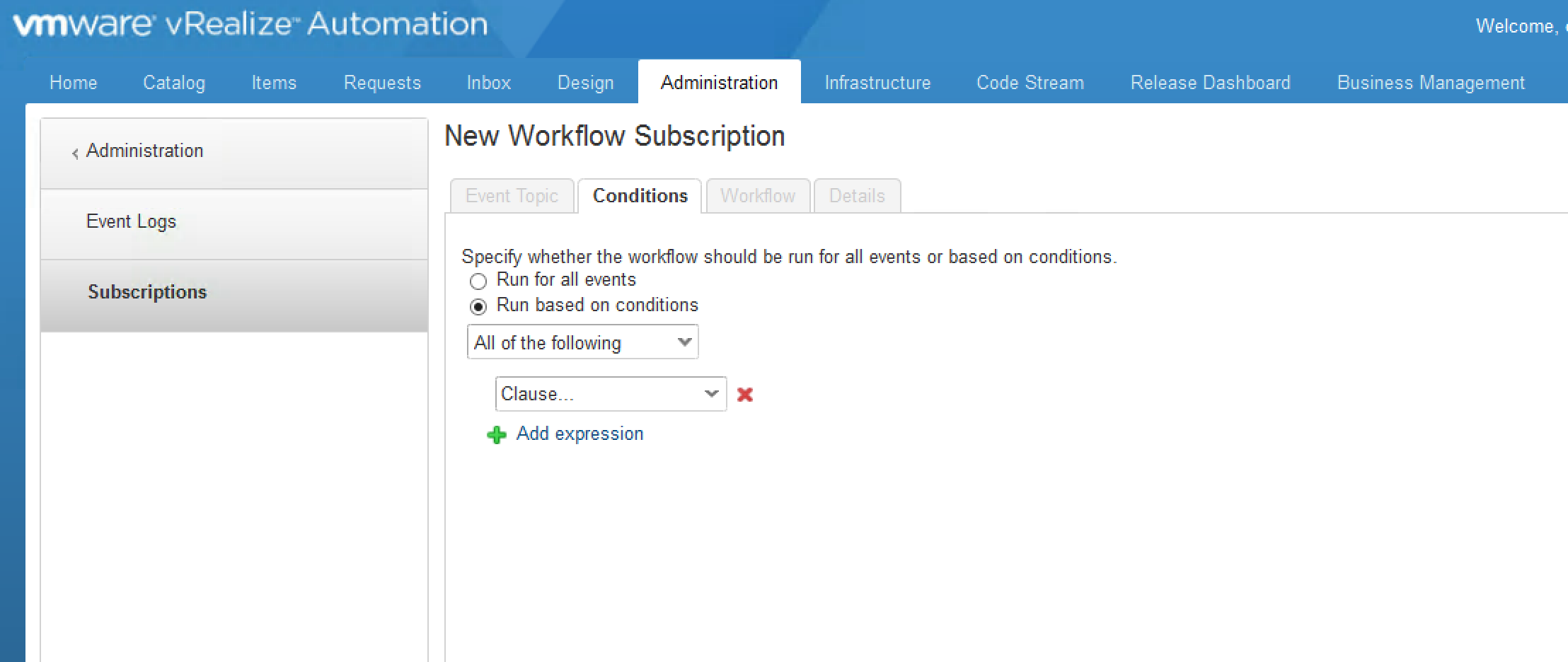Open the Inbox tab
The height and width of the screenshot is (662, 1568).
pos(489,83)
